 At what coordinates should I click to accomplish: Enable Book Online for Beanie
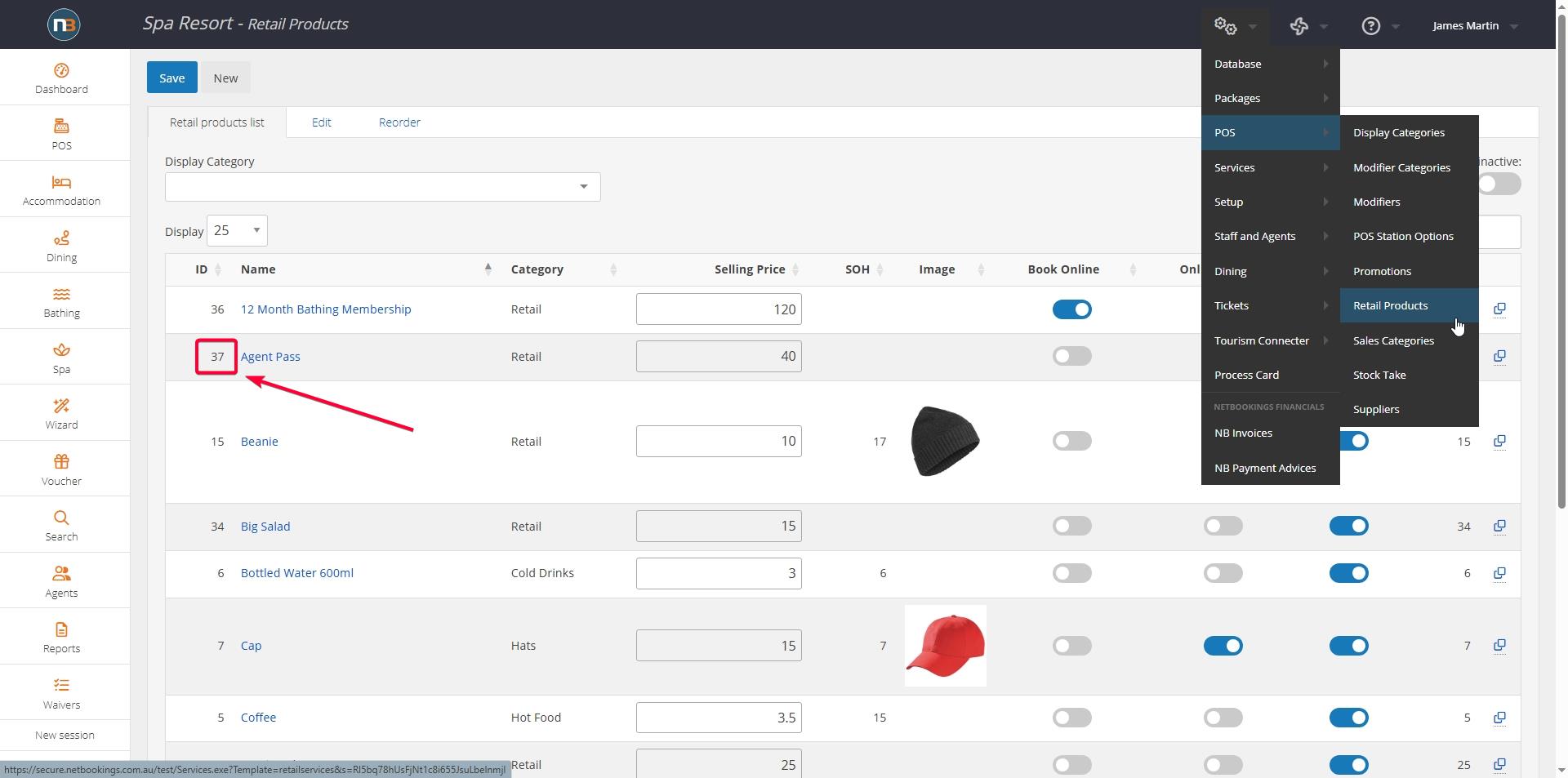(1071, 441)
